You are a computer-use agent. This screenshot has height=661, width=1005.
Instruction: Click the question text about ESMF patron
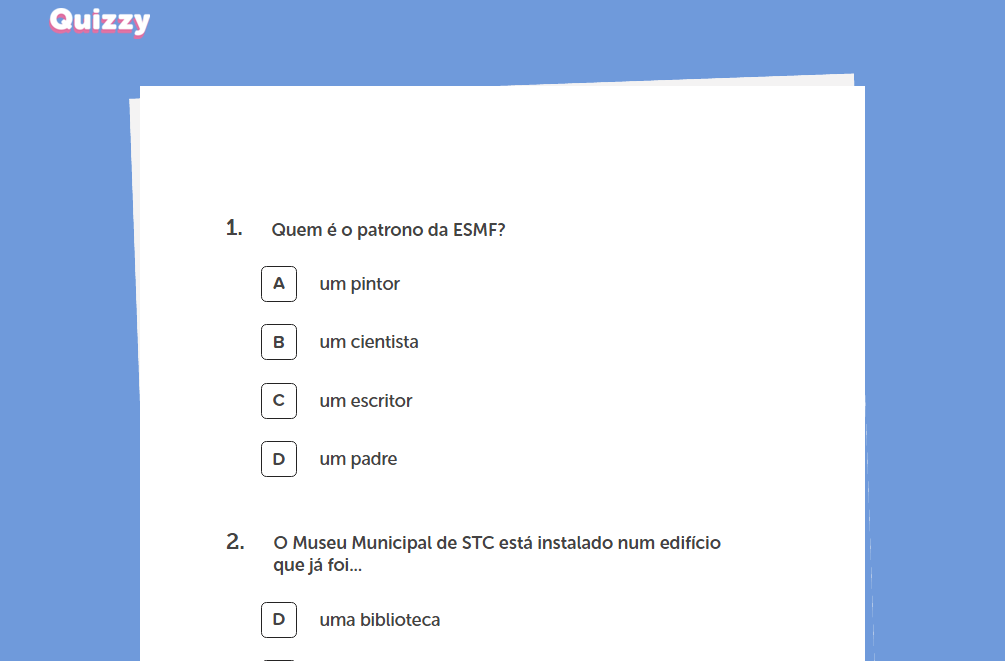(388, 230)
